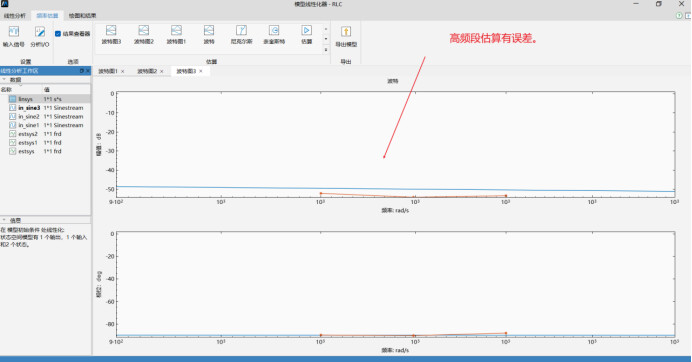Create a new 波特 Bode plot
Viewport: 692px width, 362px height.
209,34
